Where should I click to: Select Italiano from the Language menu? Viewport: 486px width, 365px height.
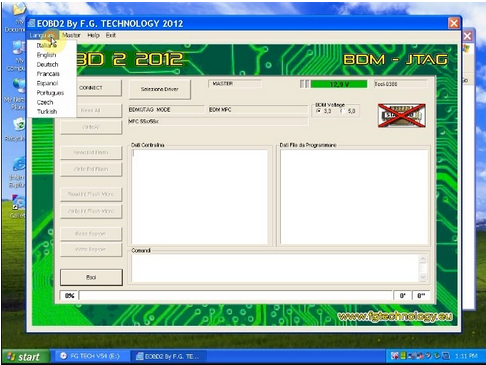(x=47, y=45)
